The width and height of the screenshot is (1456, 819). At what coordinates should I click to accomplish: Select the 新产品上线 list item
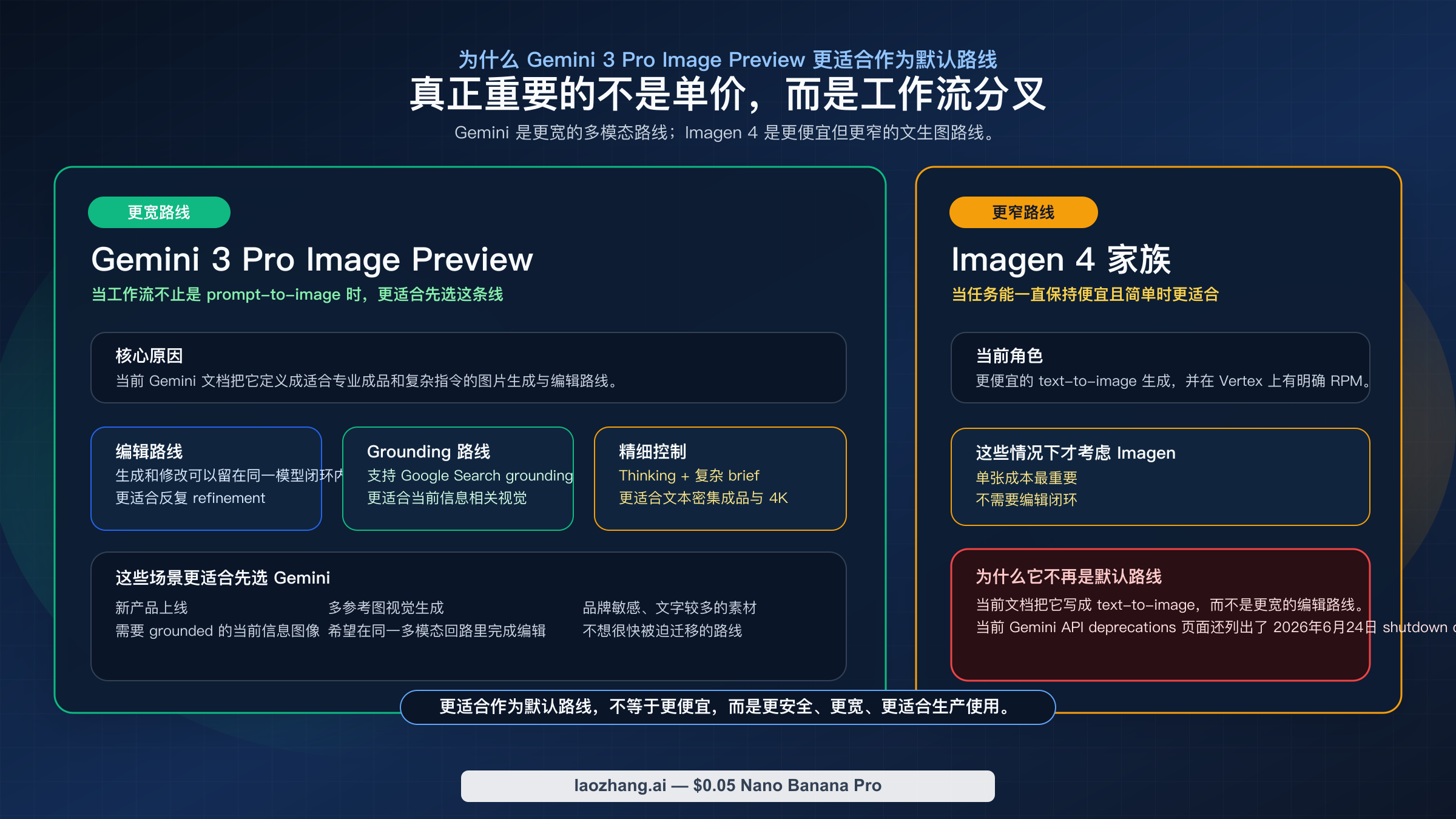(x=152, y=607)
